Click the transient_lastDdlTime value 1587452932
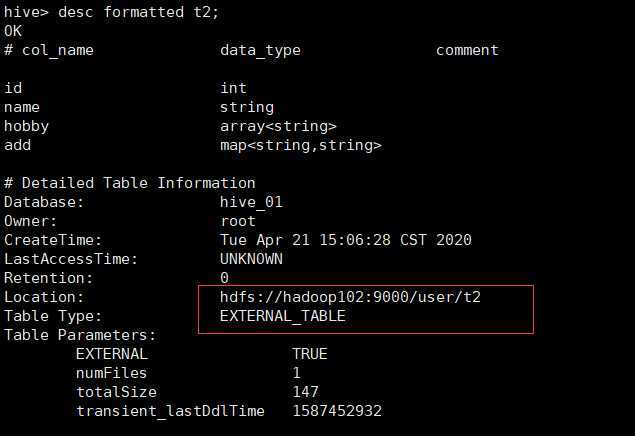Screen dimensions: 635x436 (x=337, y=411)
